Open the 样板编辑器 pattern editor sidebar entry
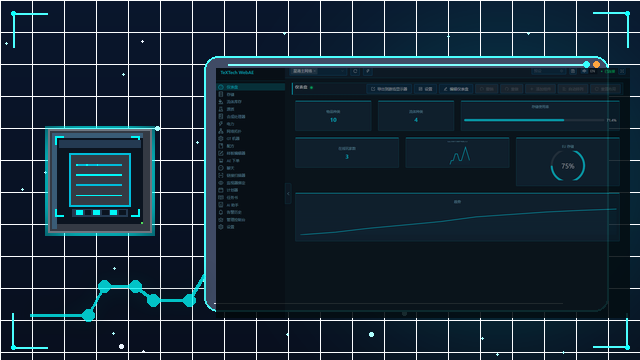The image size is (640, 360). tap(251, 153)
